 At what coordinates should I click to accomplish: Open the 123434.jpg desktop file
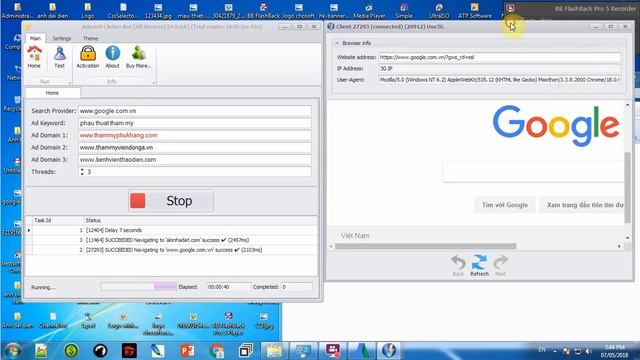coord(158,11)
